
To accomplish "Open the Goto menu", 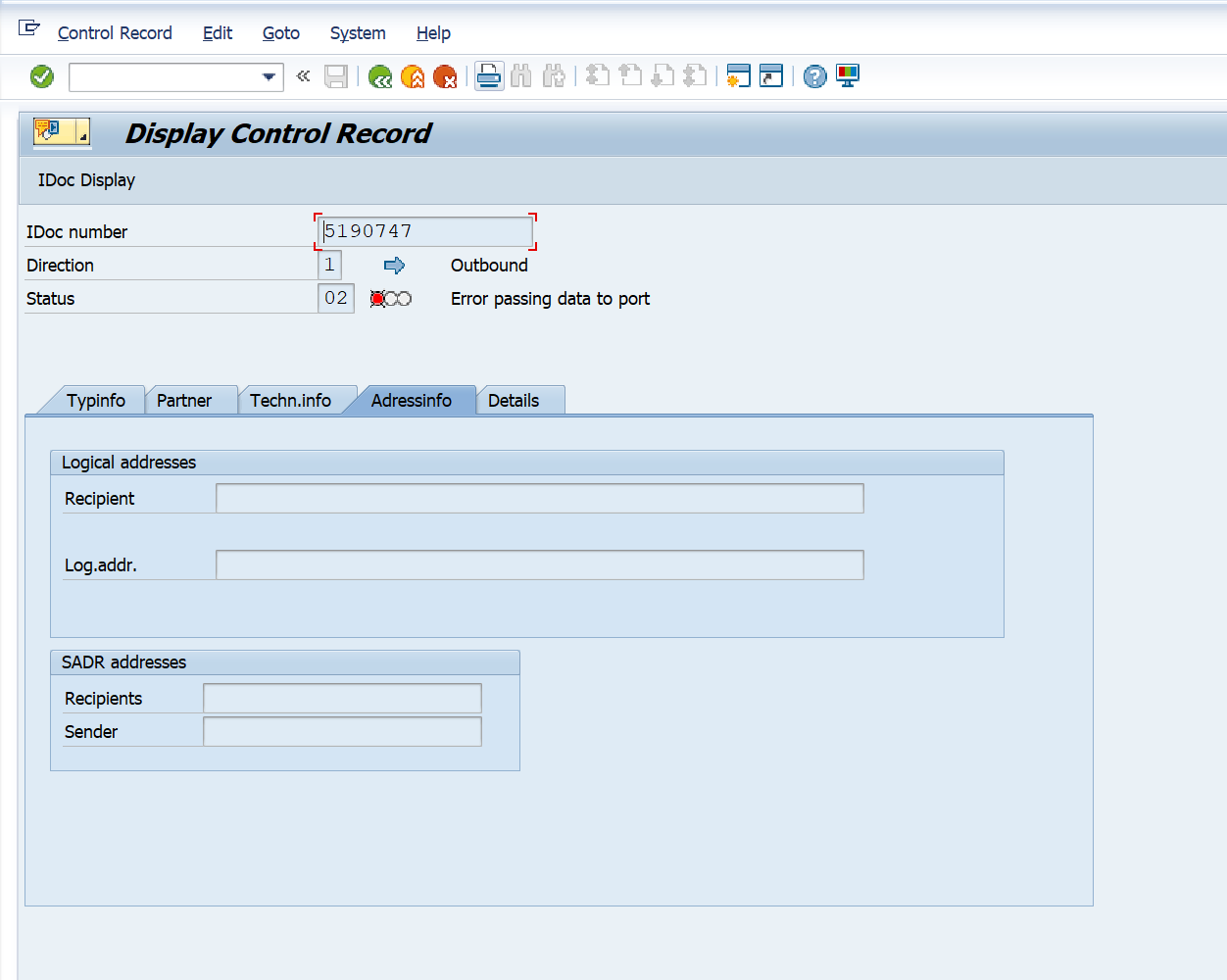I will [x=280, y=33].
